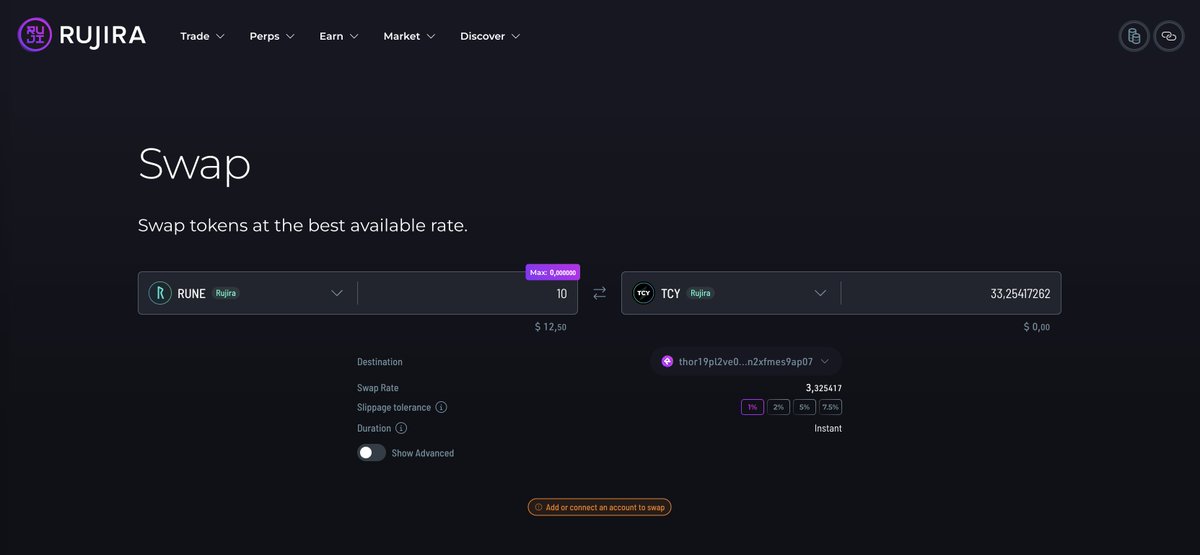Click the warning icon in connect account button

[538, 507]
